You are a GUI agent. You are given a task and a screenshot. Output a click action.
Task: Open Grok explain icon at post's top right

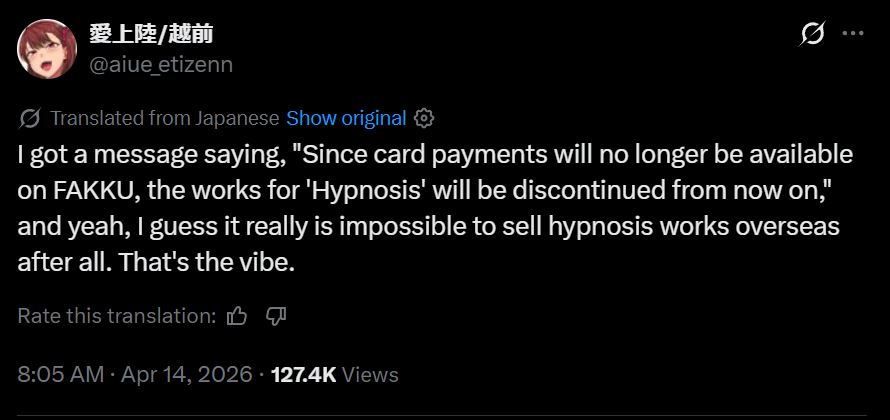click(x=812, y=35)
